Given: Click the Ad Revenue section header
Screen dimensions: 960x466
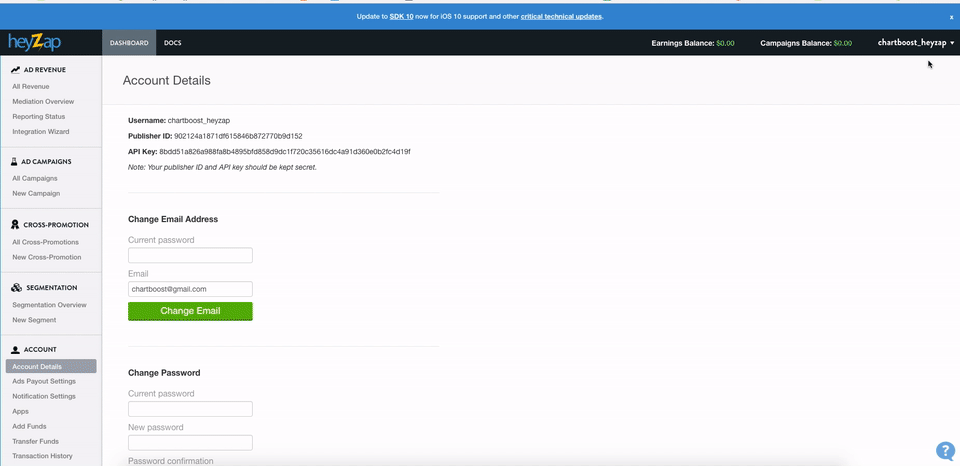Looking at the screenshot, I should tap(45, 70).
